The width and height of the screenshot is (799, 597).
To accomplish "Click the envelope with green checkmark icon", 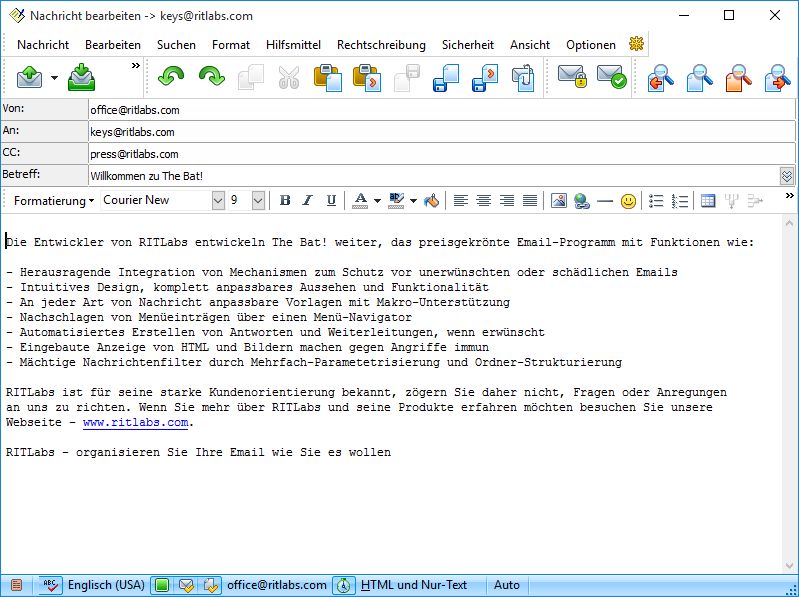I will (611, 77).
